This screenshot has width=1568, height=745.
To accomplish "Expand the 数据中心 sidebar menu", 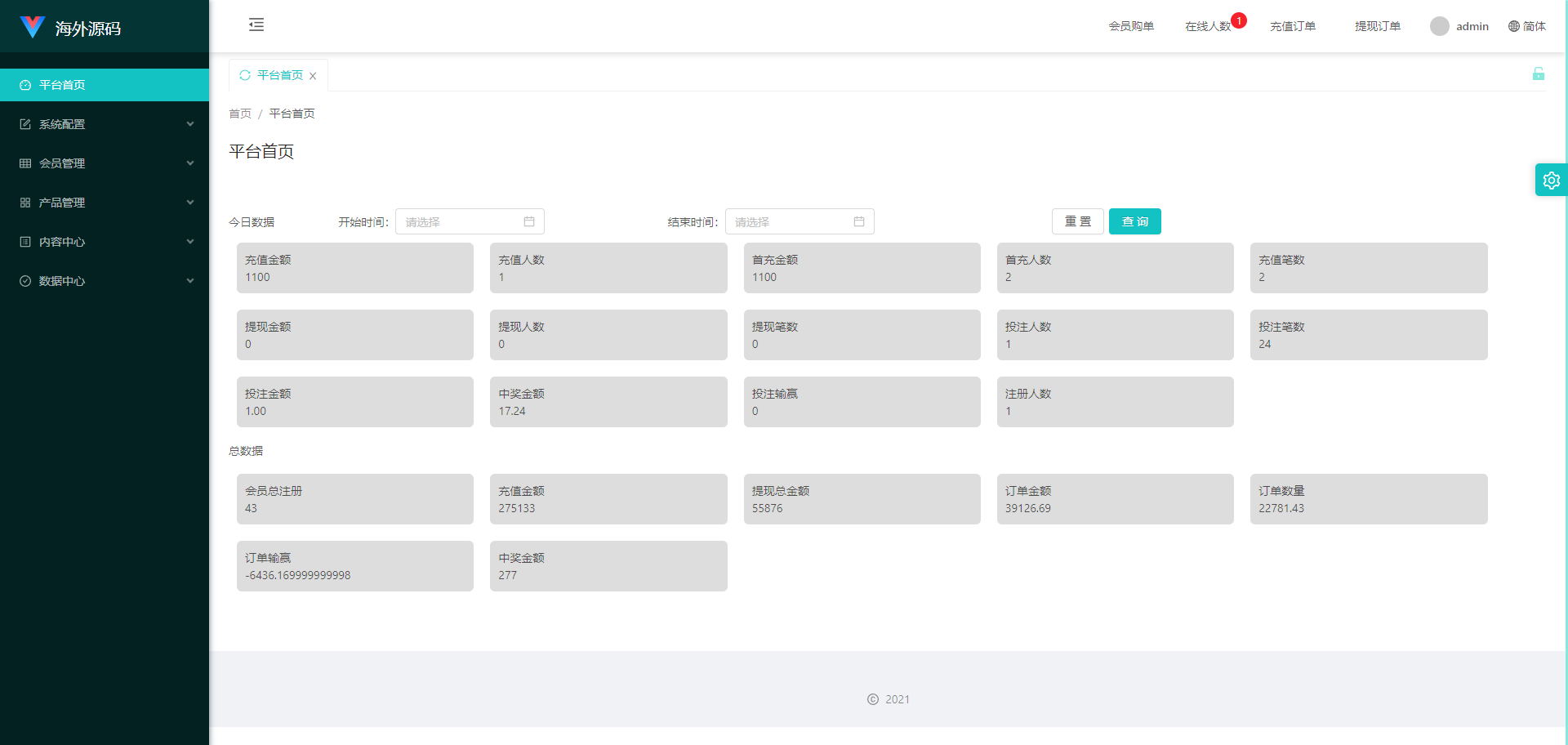I will pyautogui.click(x=105, y=281).
